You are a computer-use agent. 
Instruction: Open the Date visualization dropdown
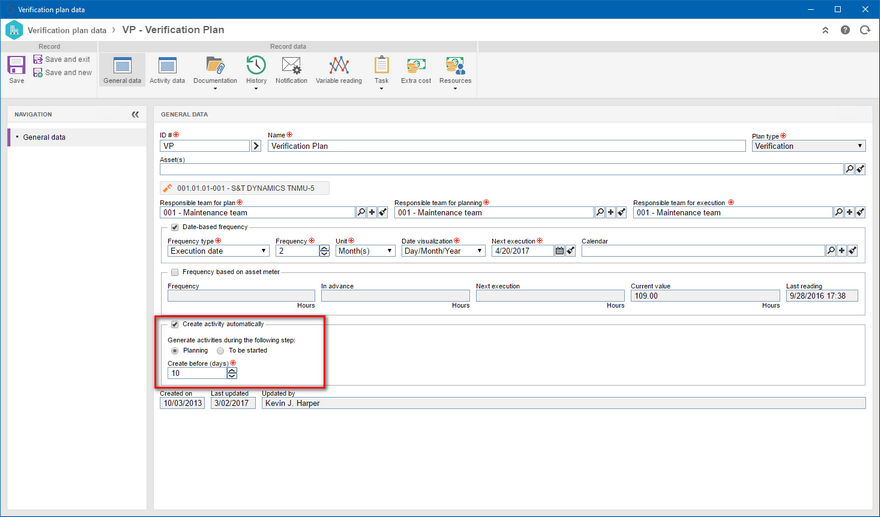click(443, 251)
